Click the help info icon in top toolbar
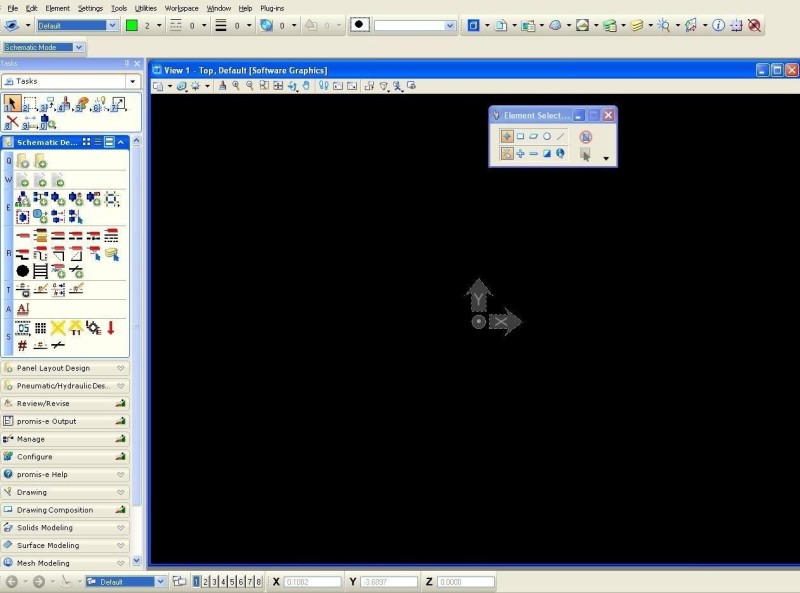 click(x=718, y=25)
